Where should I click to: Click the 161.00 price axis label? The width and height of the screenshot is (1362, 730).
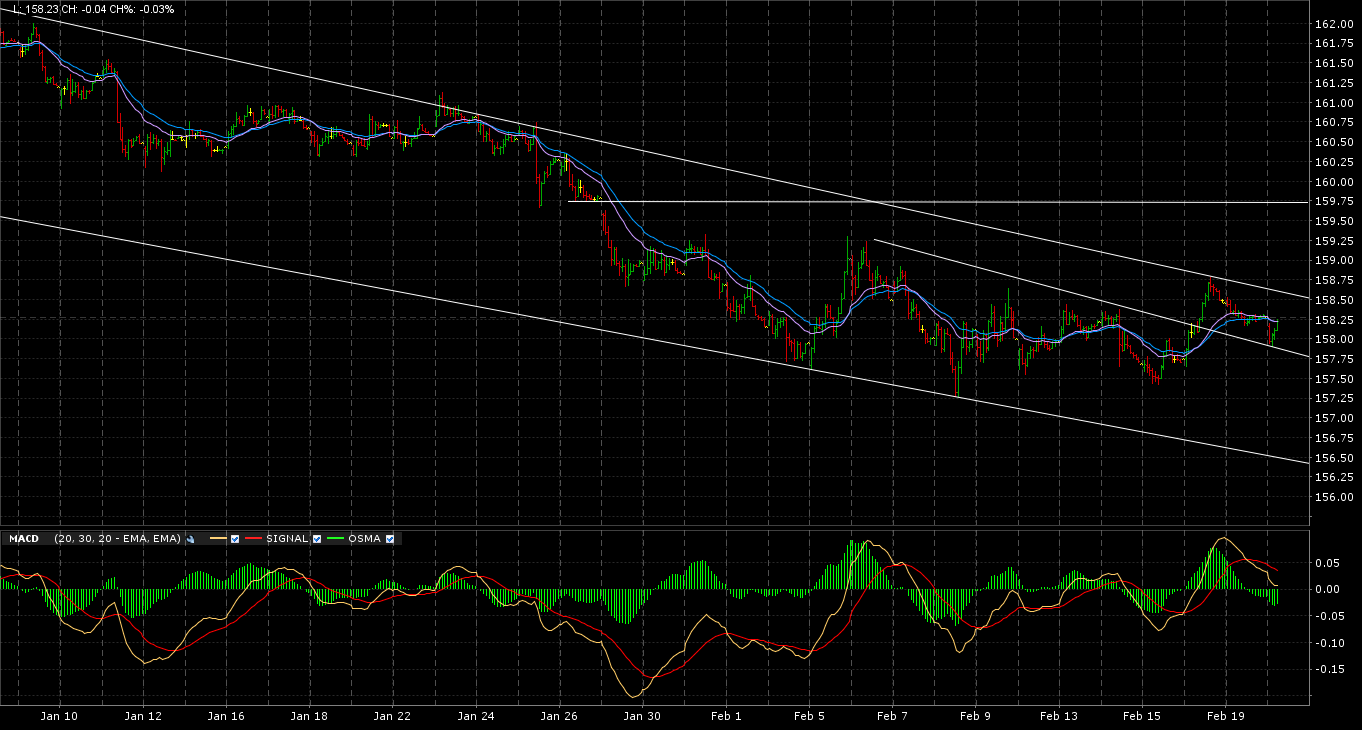[1333, 103]
